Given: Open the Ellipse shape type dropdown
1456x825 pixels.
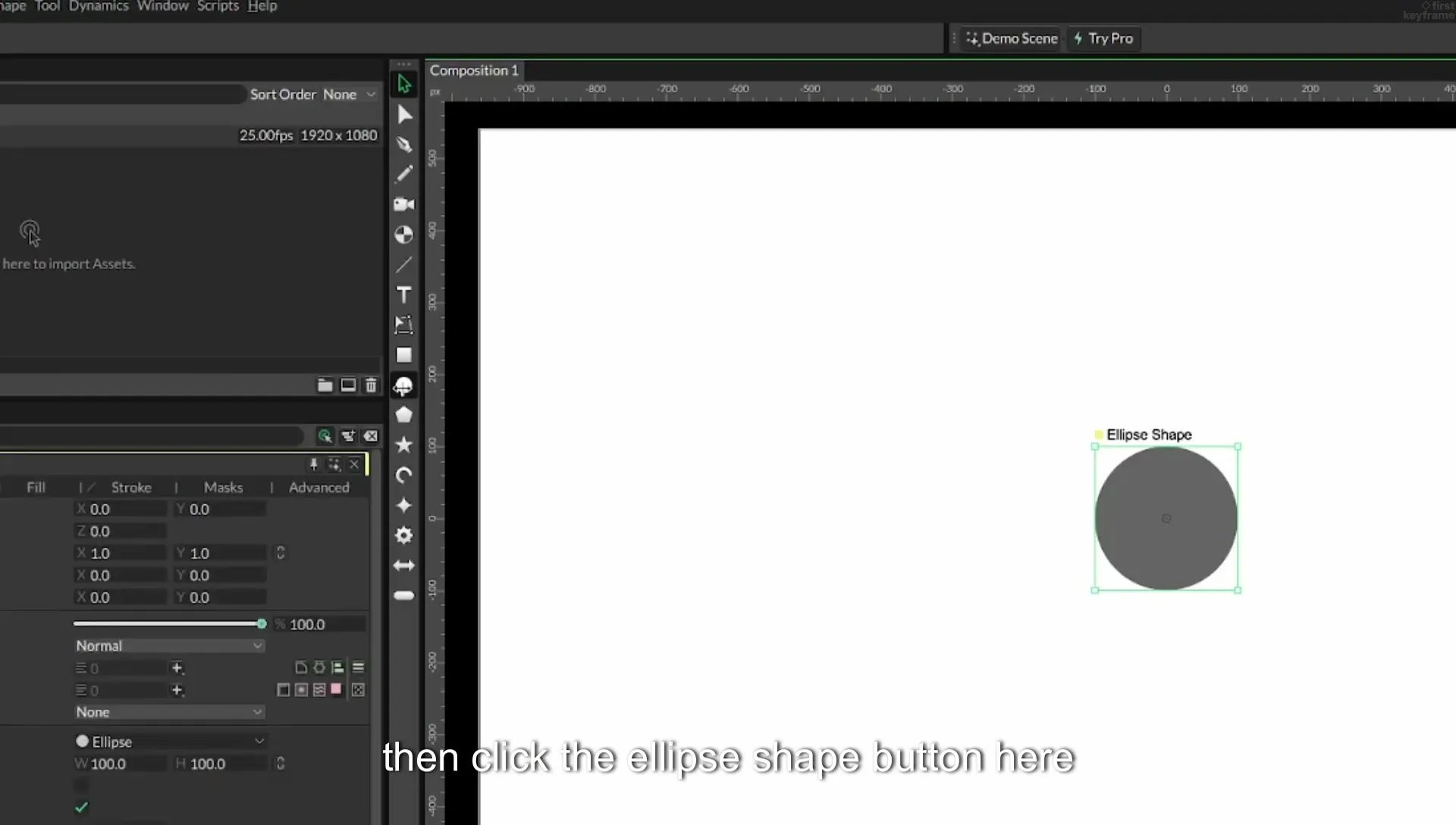Looking at the screenshot, I should pyautogui.click(x=171, y=741).
